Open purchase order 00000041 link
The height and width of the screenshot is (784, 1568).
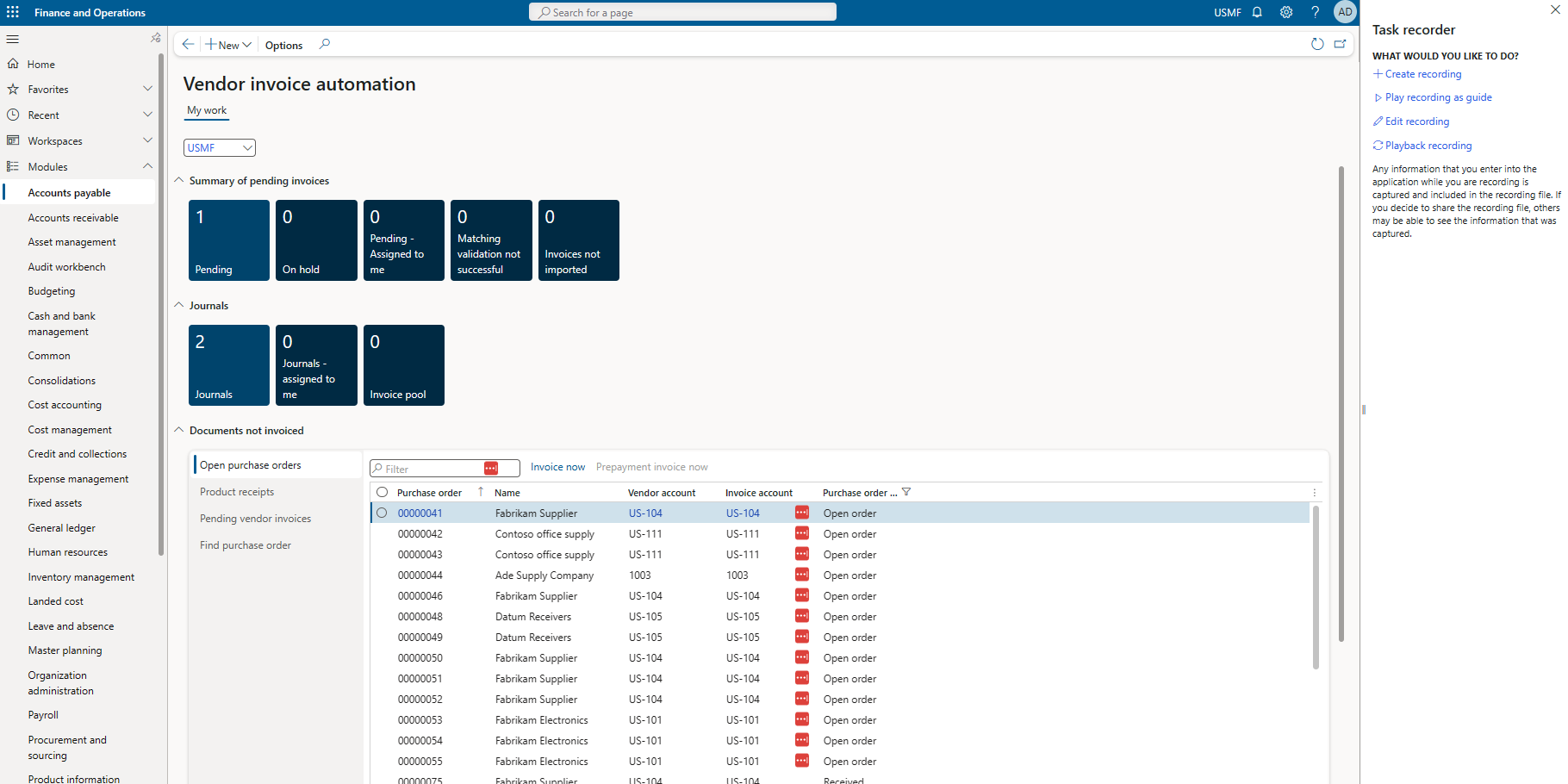point(420,512)
